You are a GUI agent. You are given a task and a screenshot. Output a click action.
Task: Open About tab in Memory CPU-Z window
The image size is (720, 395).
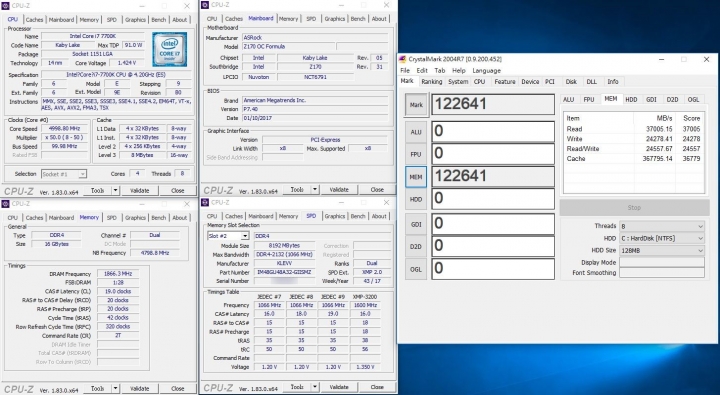pos(180,218)
